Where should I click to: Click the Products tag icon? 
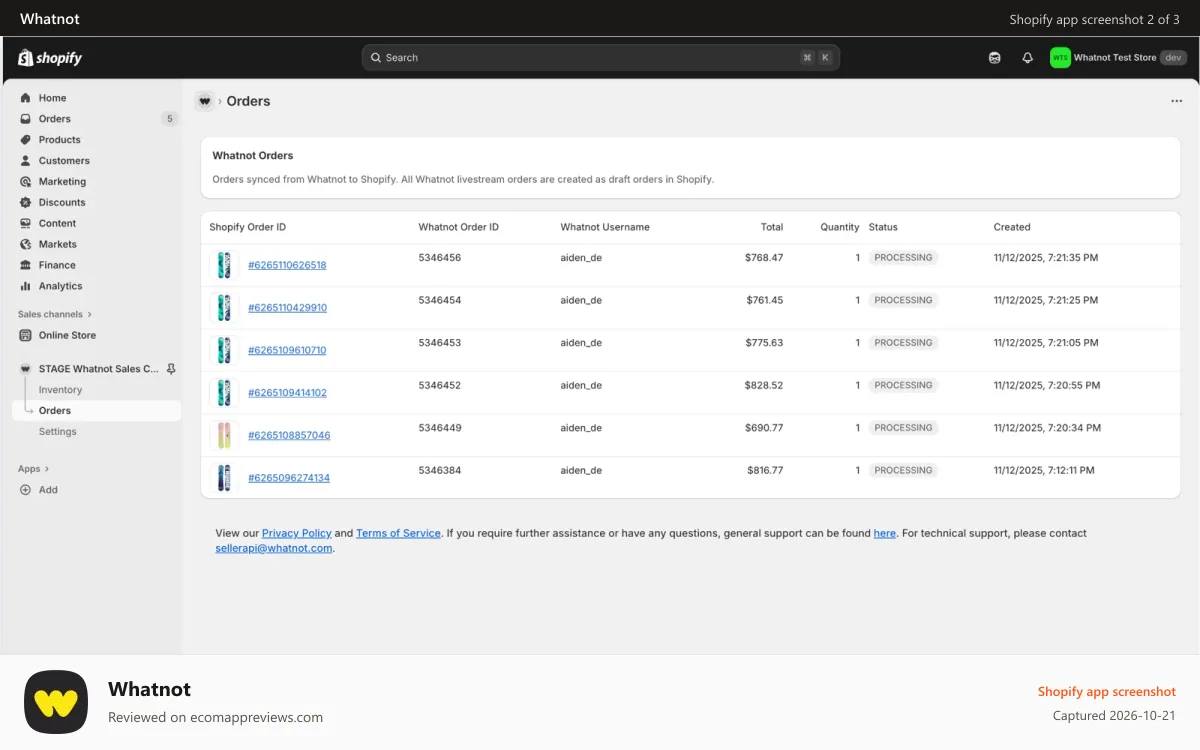26,140
